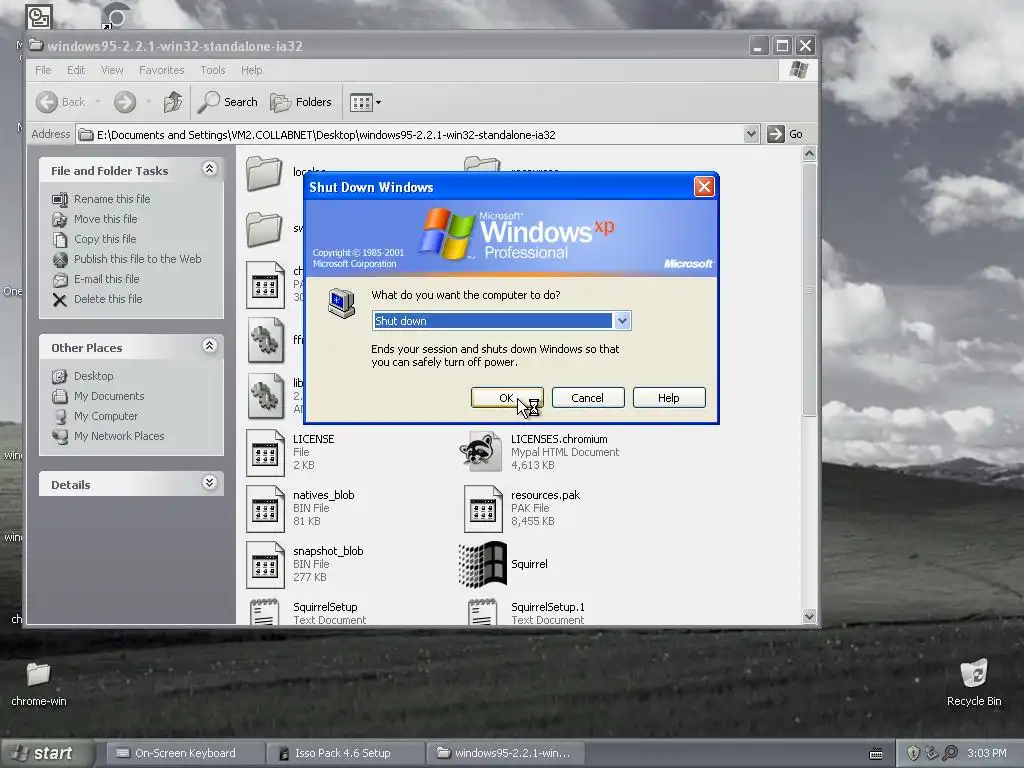Viewport: 1024px width, 768px height.
Task: Select the LICENSES.chromium raccoon icon
Action: tap(481, 451)
